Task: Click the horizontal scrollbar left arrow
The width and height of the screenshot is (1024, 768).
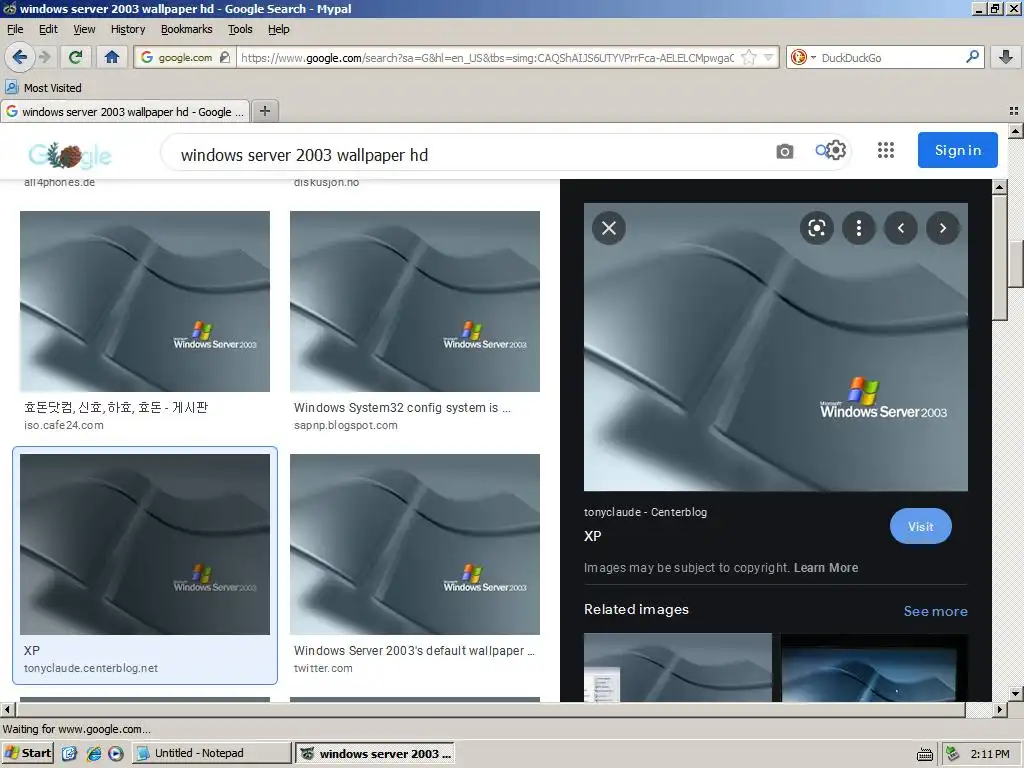Action: click(x=7, y=709)
